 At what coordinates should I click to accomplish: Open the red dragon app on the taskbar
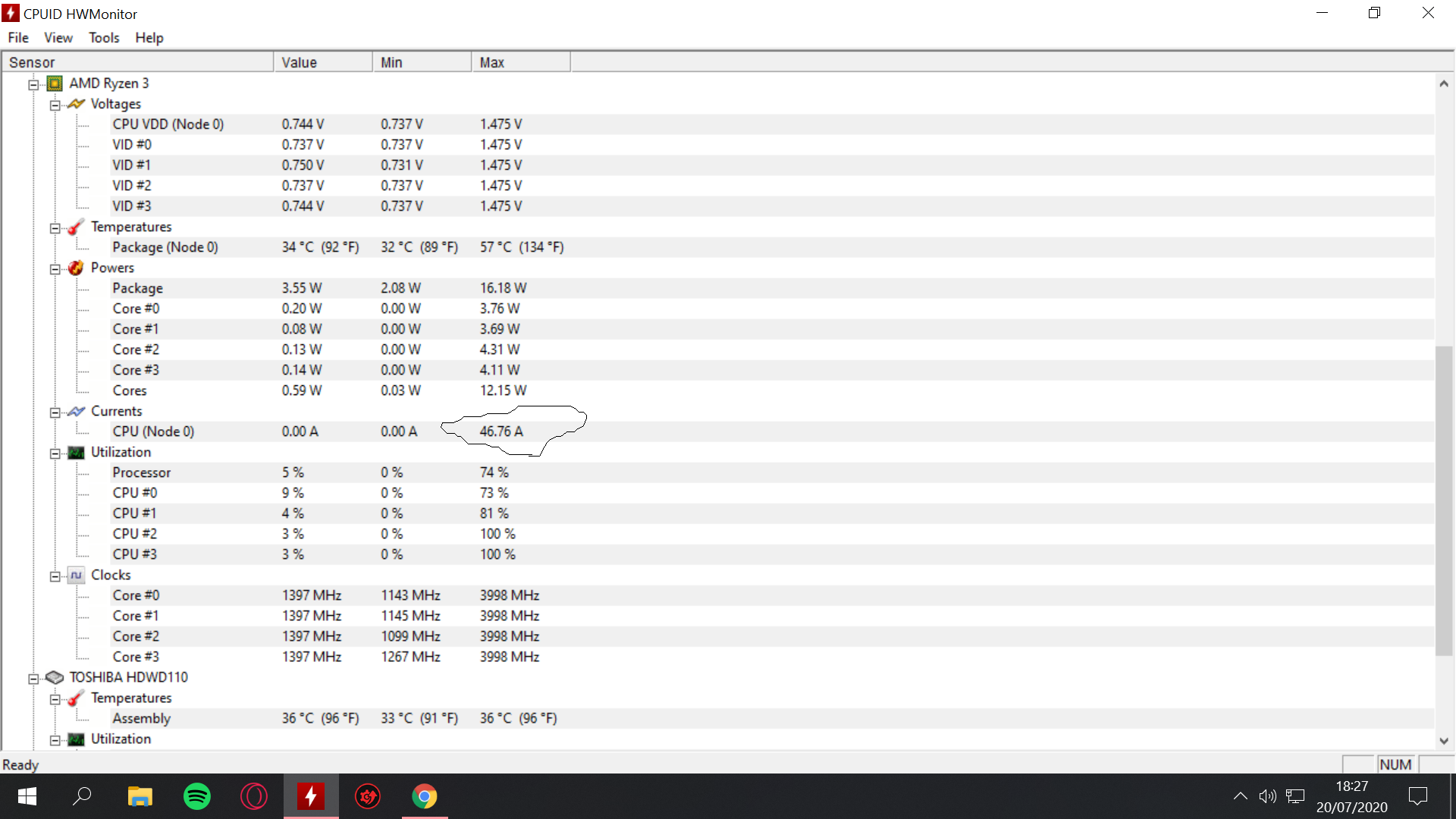click(368, 796)
